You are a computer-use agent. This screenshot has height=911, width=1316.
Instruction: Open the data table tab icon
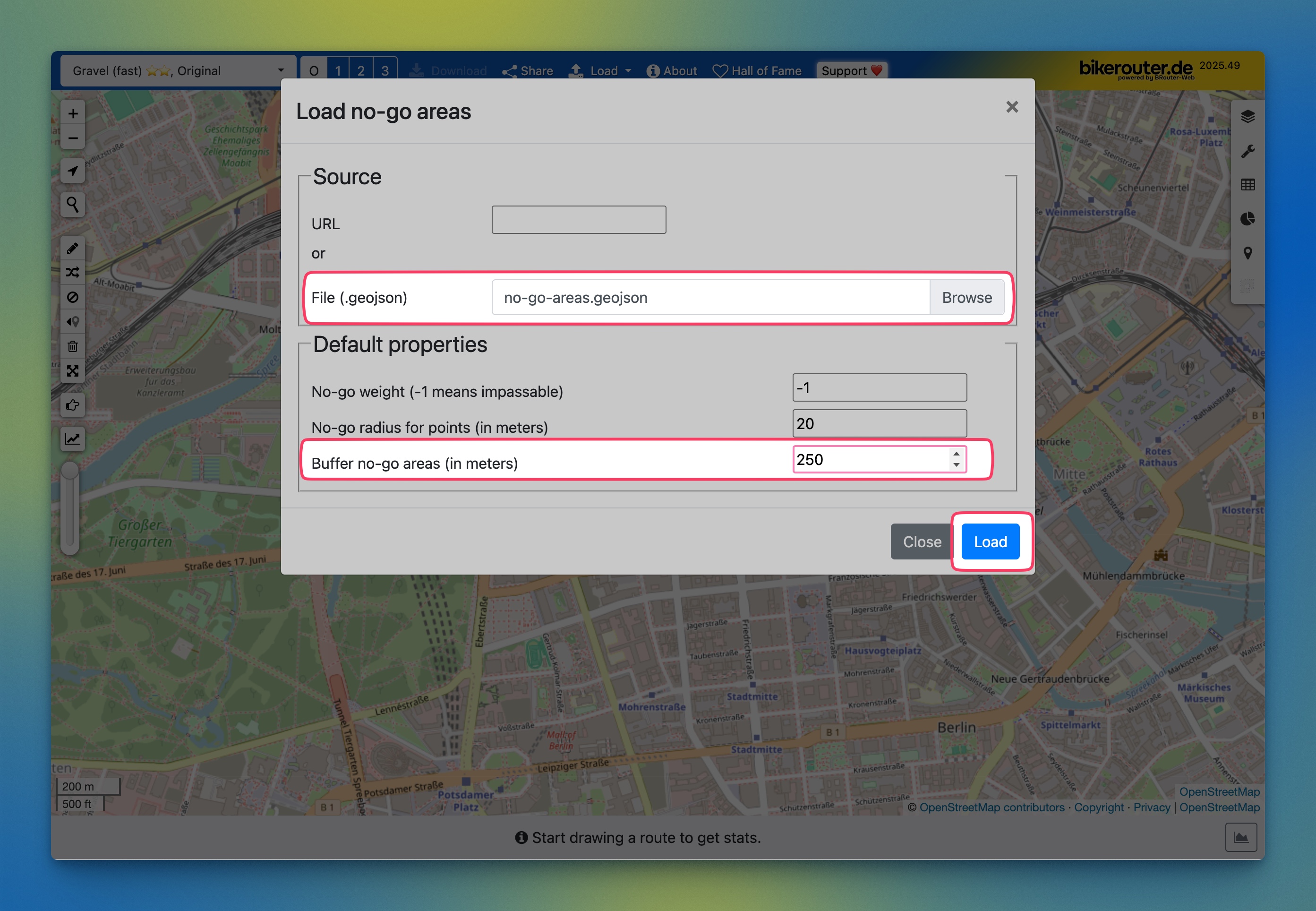point(1248,184)
